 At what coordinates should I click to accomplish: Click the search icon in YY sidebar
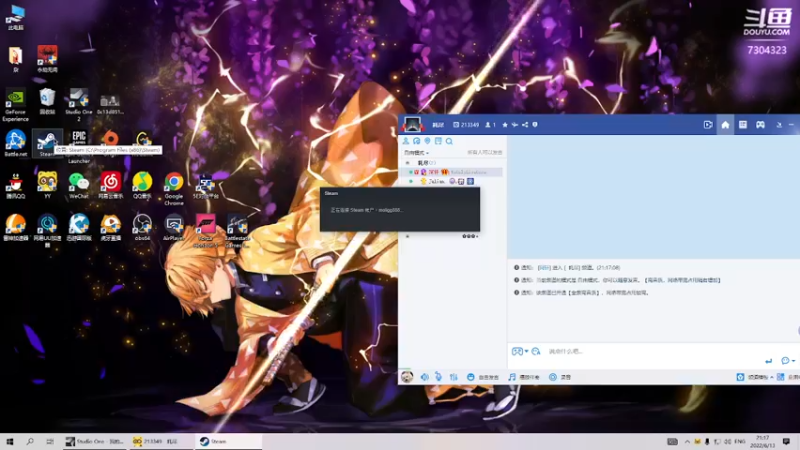449,141
